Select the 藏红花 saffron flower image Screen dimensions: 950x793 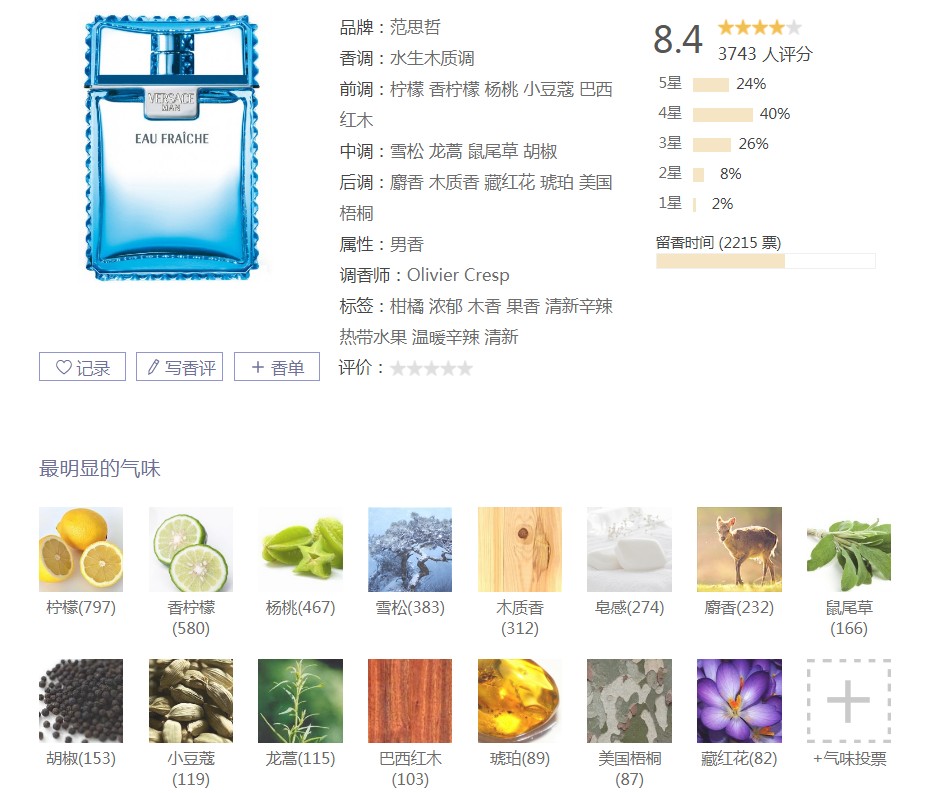coord(739,701)
